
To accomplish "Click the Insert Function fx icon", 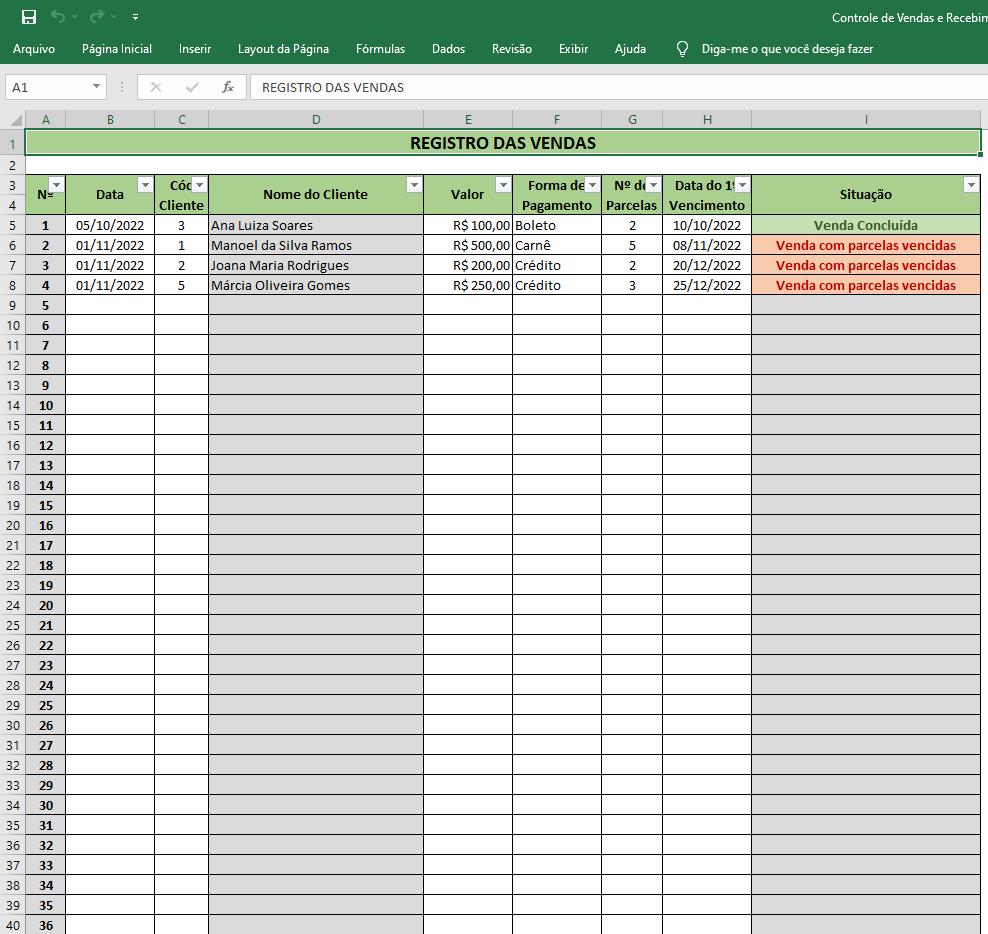I will point(228,87).
